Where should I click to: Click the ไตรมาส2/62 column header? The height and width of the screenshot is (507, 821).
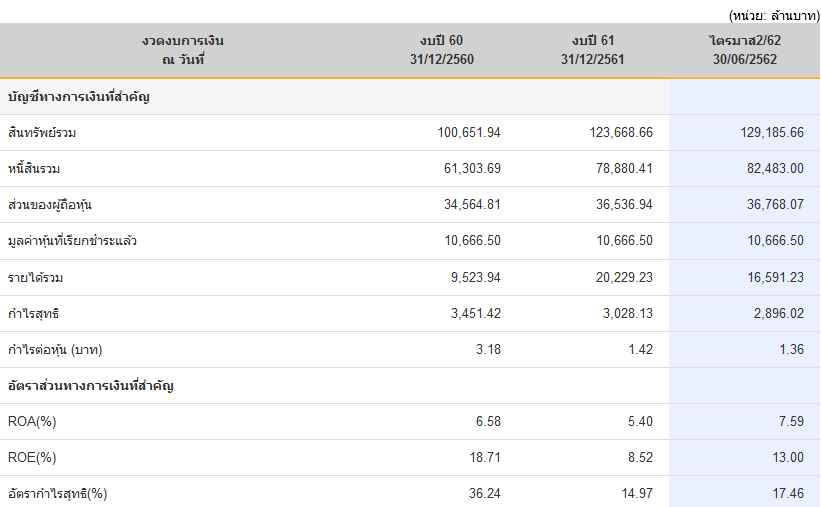[x=744, y=50]
